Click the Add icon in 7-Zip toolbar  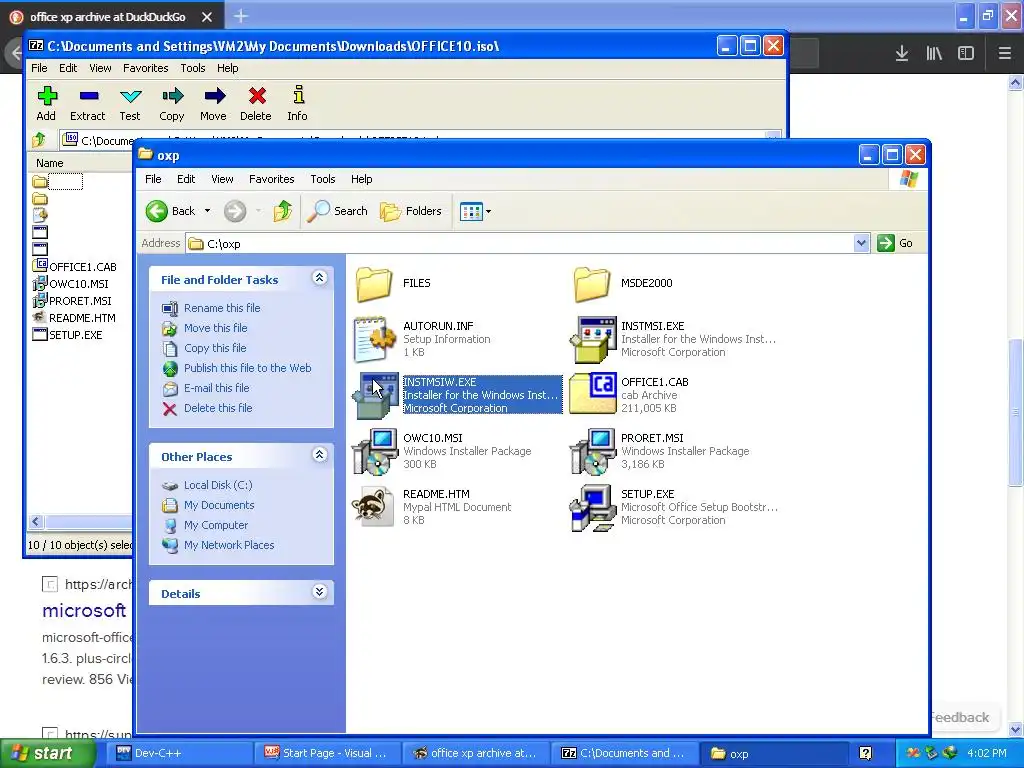click(46, 96)
